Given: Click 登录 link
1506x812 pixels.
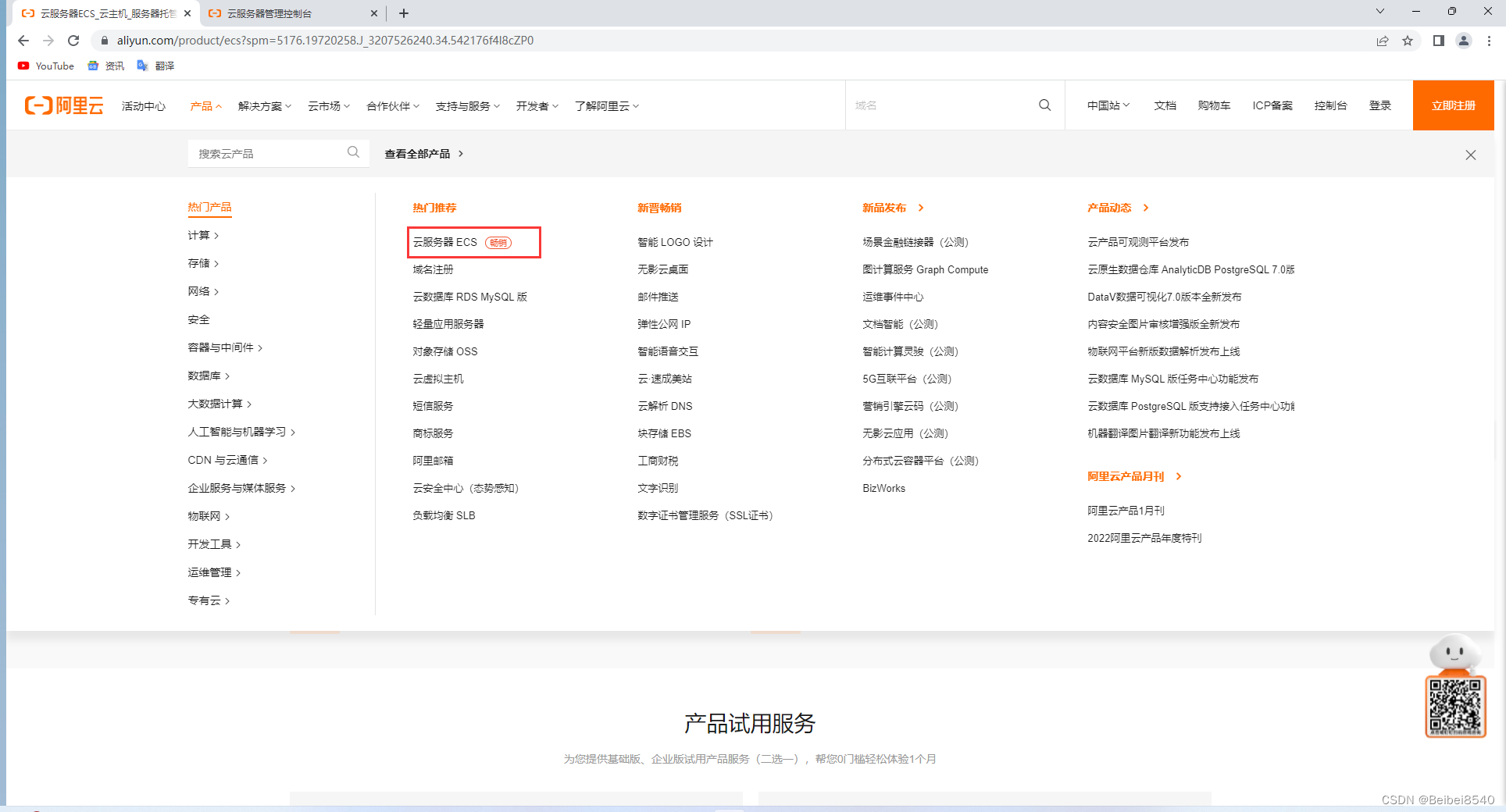Looking at the screenshot, I should 1380,105.
